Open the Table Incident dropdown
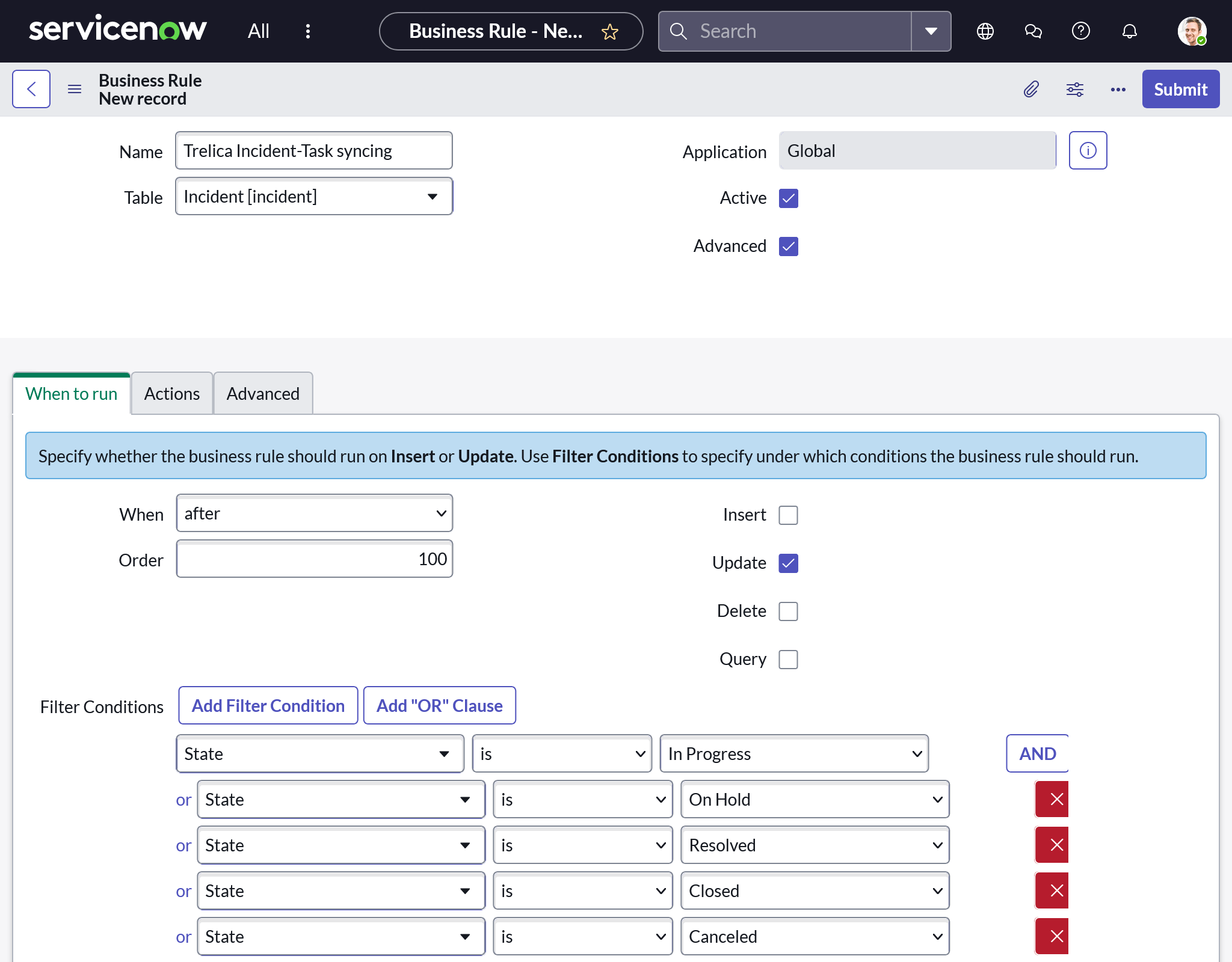The image size is (1232, 962). click(x=314, y=196)
